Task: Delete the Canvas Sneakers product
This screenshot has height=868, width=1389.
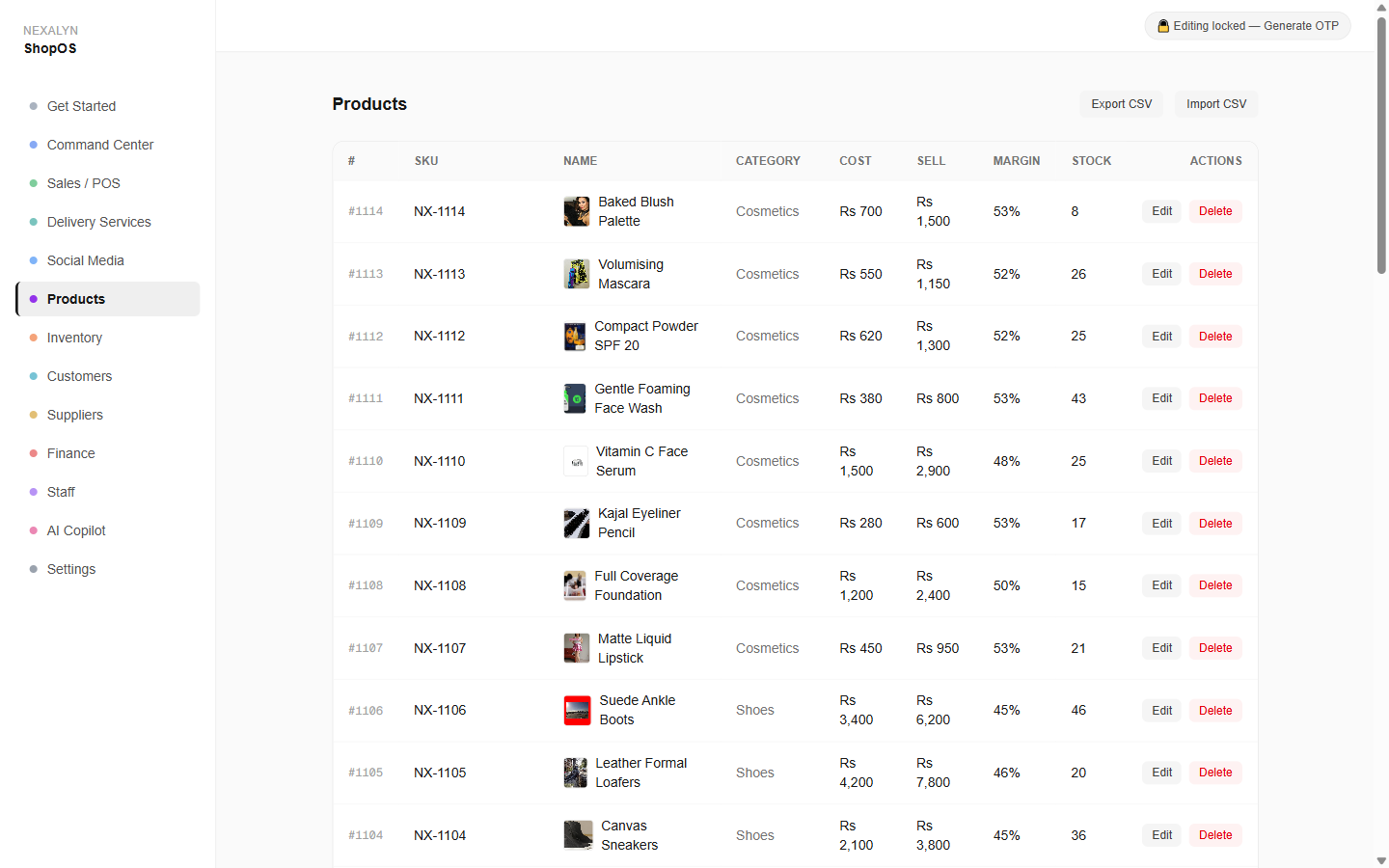Action: [x=1215, y=835]
